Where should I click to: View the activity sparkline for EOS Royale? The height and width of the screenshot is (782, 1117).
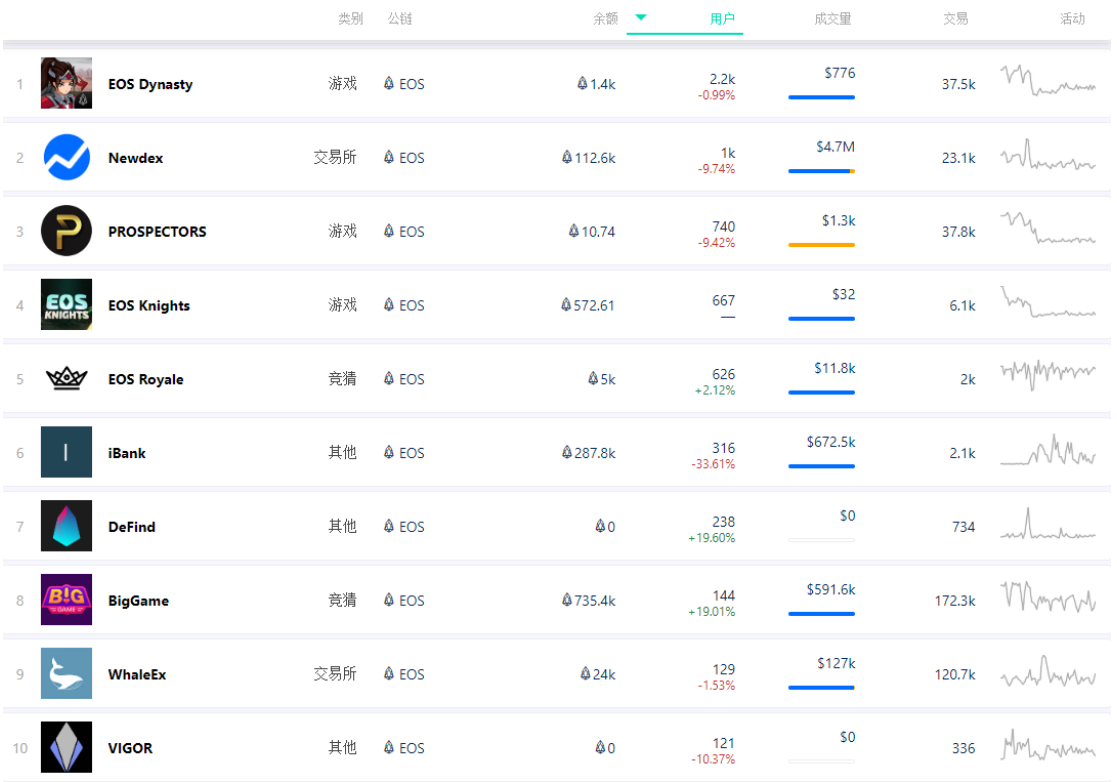tap(1048, 375)
